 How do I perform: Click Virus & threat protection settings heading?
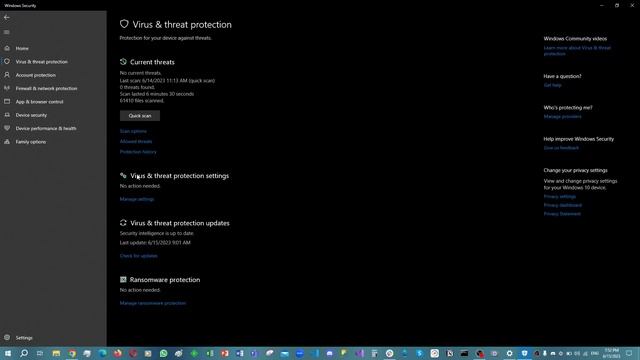coord(180,176)
